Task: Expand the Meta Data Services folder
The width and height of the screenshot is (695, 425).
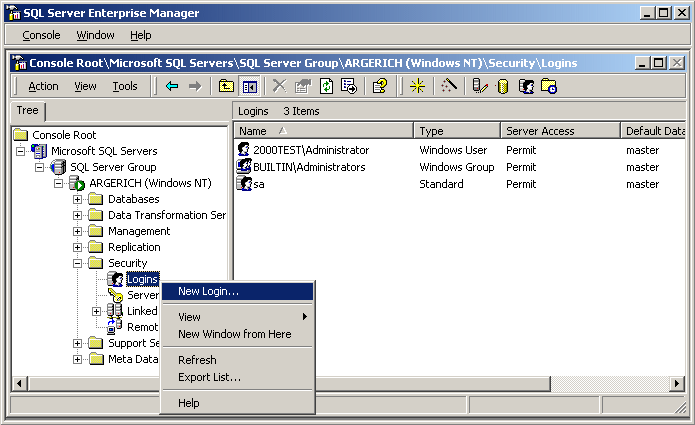Action: tap(78, 359)
